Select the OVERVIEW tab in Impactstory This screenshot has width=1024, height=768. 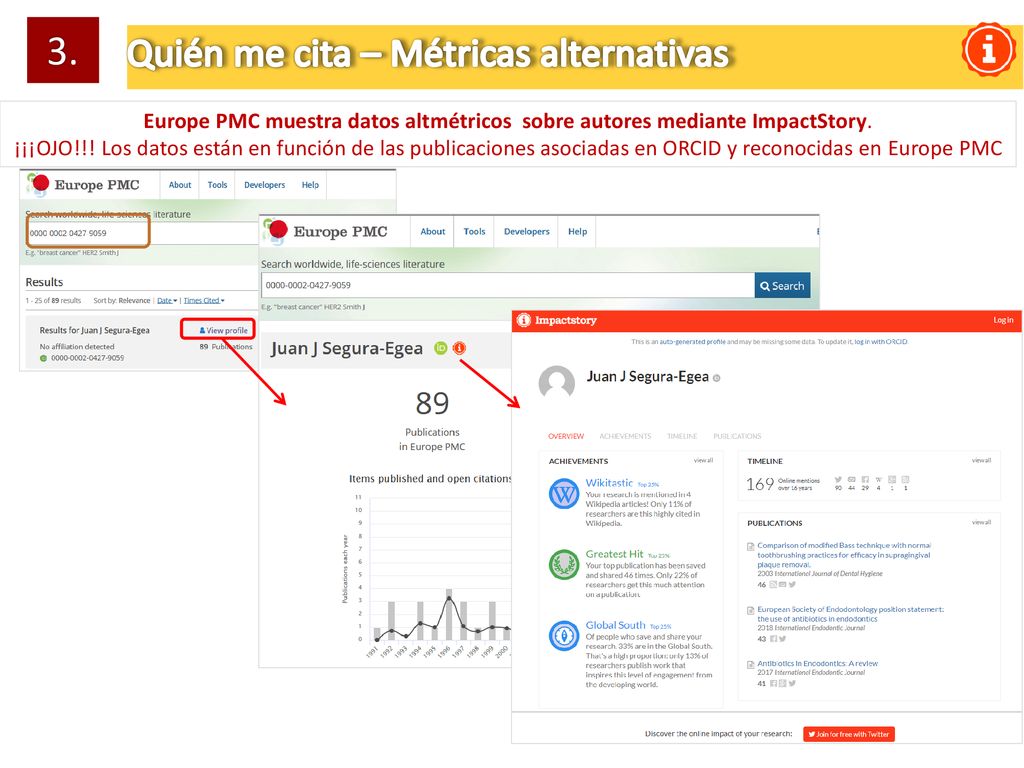point(566,436)
